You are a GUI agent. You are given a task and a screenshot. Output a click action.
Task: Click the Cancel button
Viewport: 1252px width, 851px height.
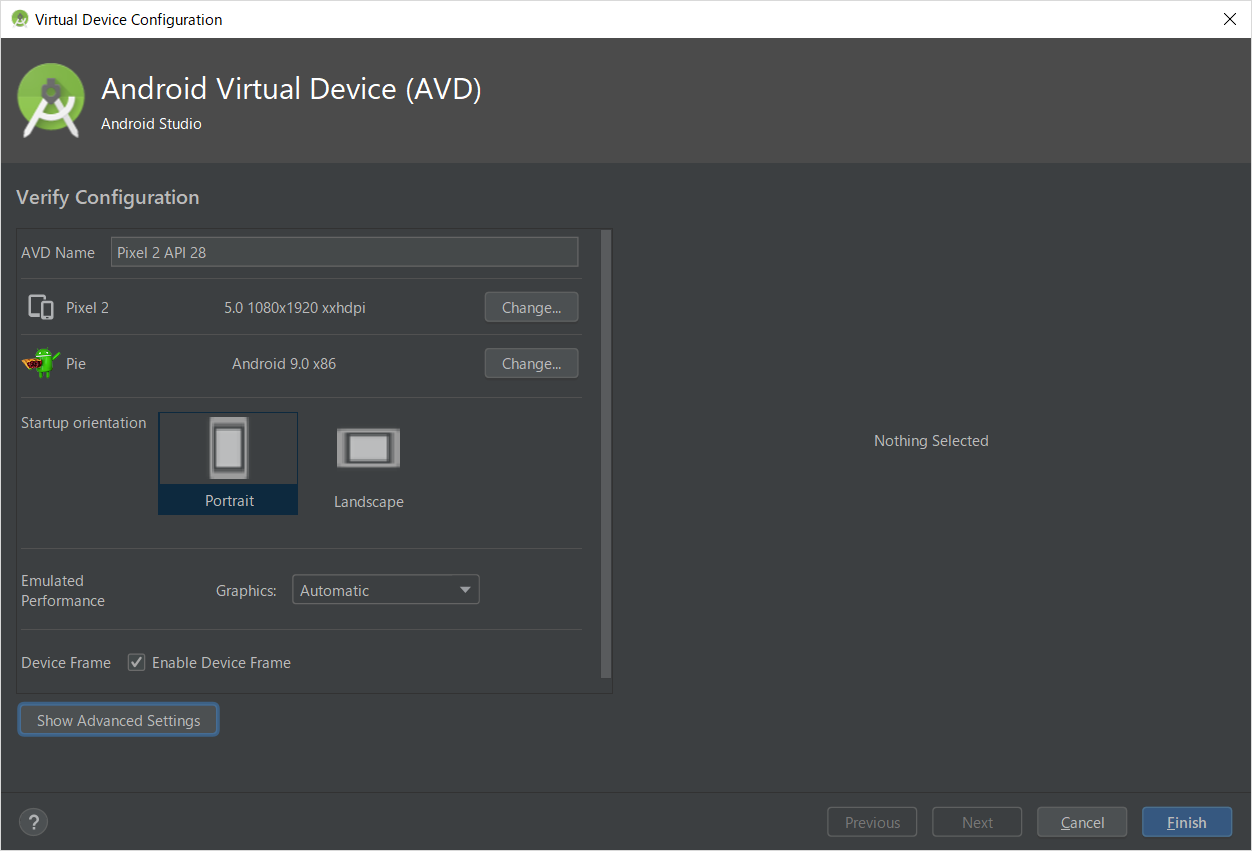[1082, 822]
